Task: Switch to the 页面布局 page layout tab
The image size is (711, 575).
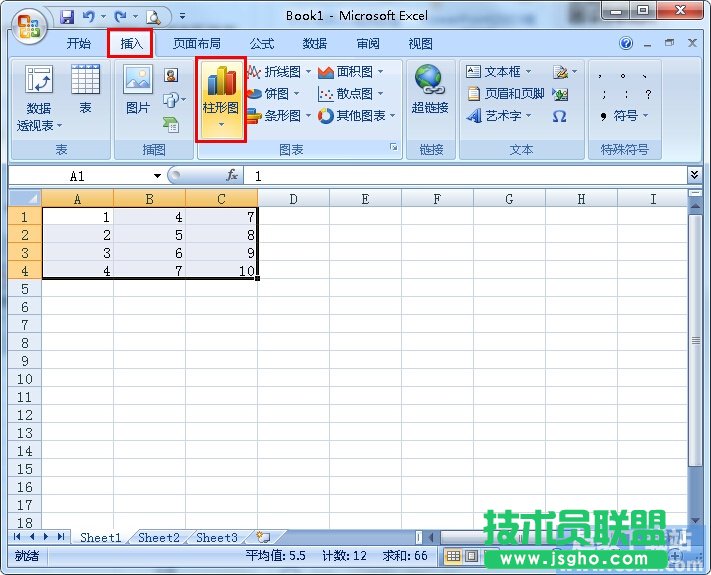Action: pyautogui.click(x=196, y=44)
